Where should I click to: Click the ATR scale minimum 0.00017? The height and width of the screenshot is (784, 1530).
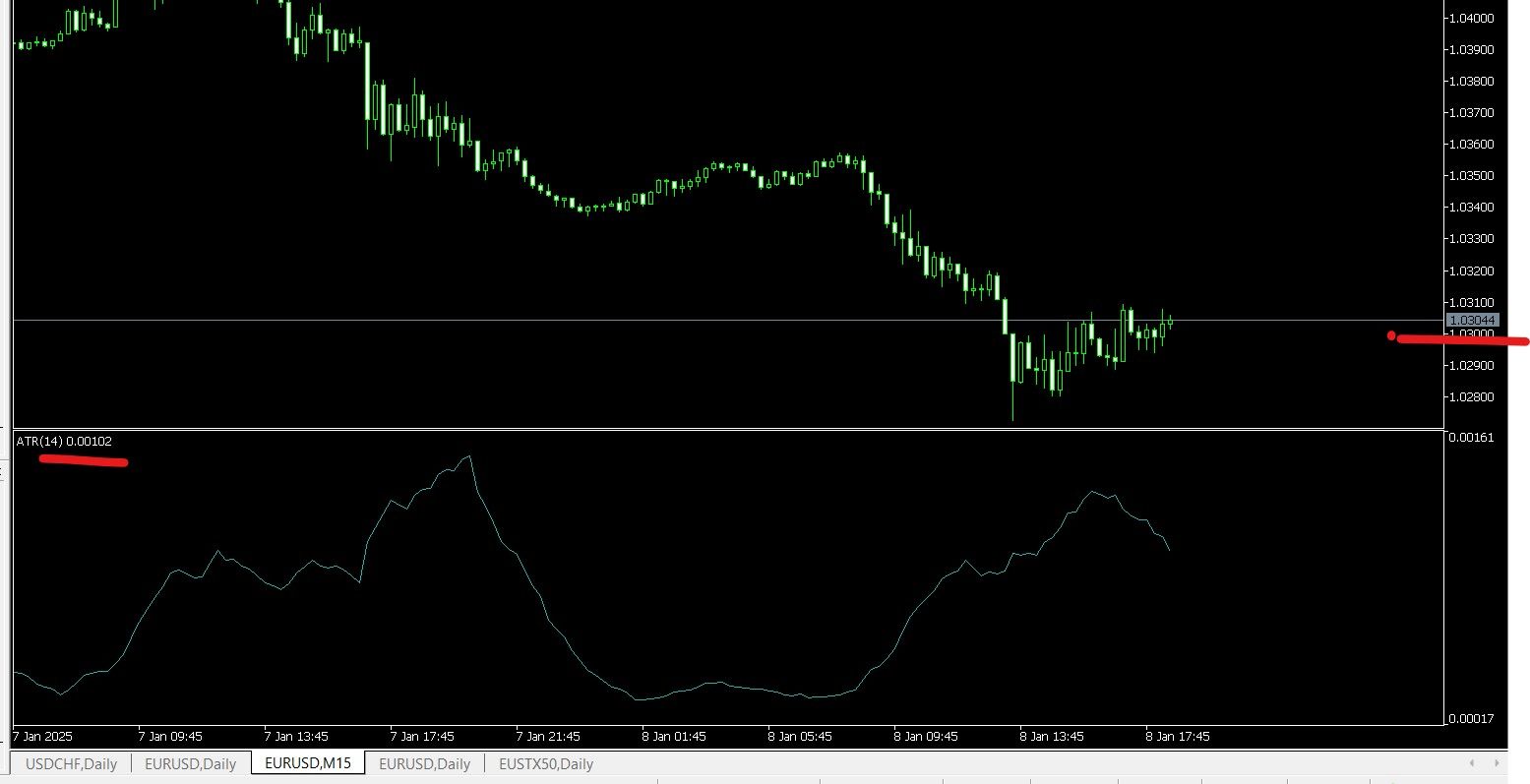(x=1471, y=718)
